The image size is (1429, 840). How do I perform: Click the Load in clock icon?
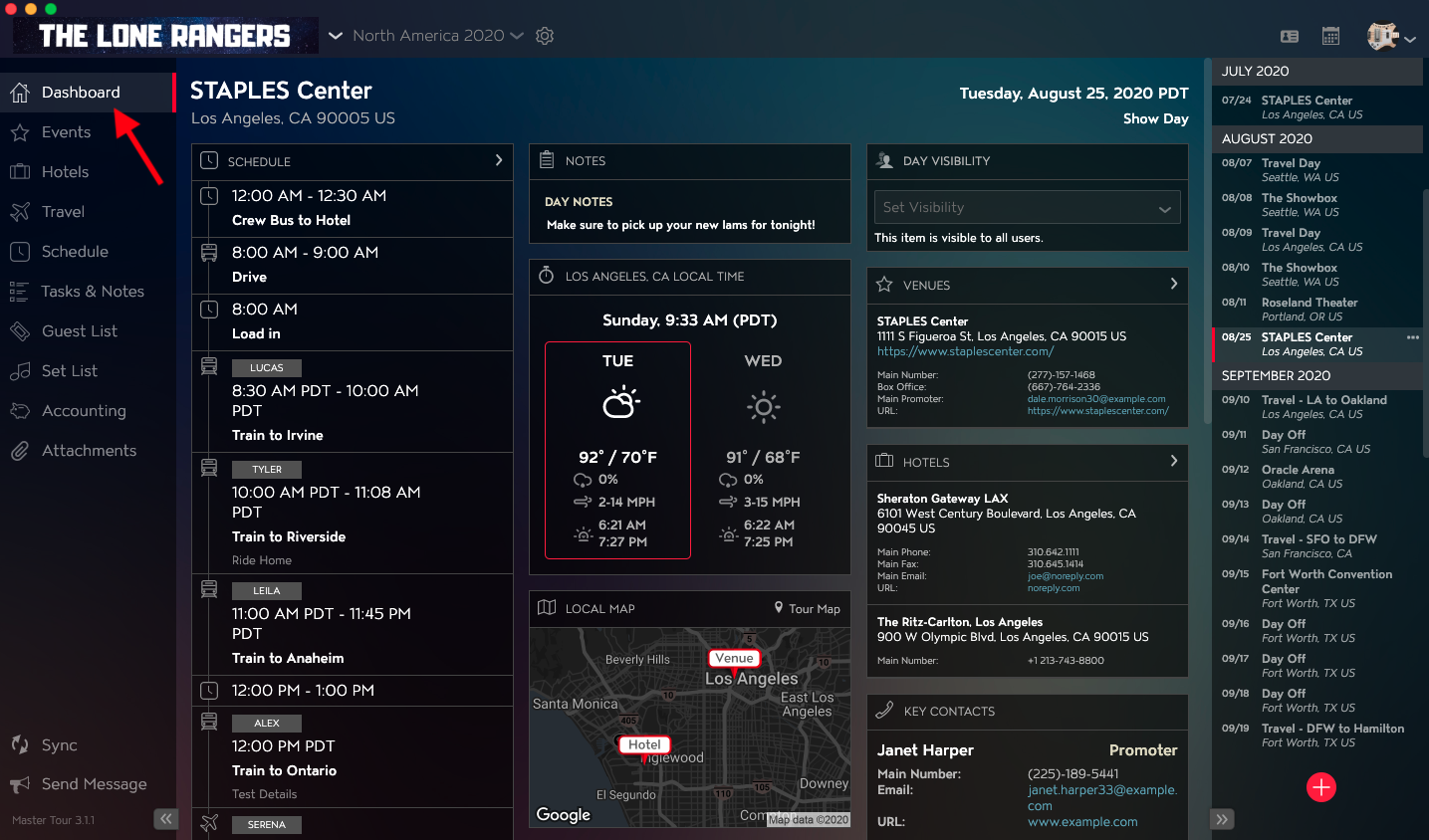pyautogui.click(x=209, y=310)
